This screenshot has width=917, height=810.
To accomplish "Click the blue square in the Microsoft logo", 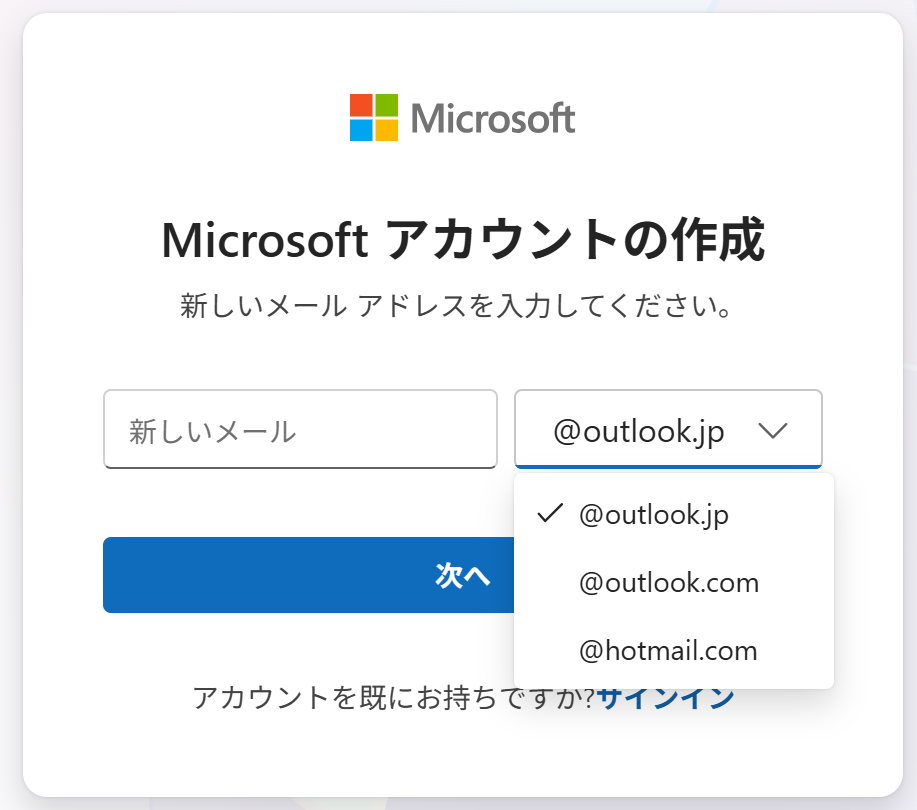I will click(x=362, y=128).
